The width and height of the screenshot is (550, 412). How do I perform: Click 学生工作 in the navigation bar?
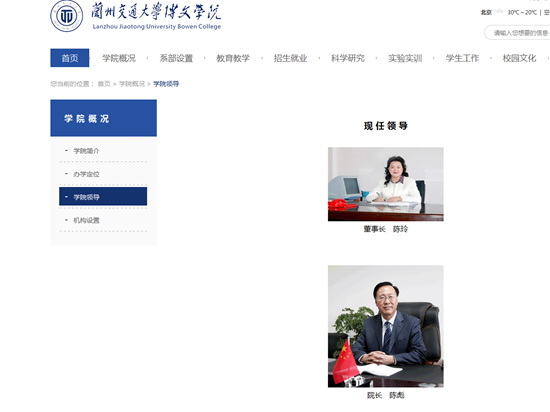[462, 58]
